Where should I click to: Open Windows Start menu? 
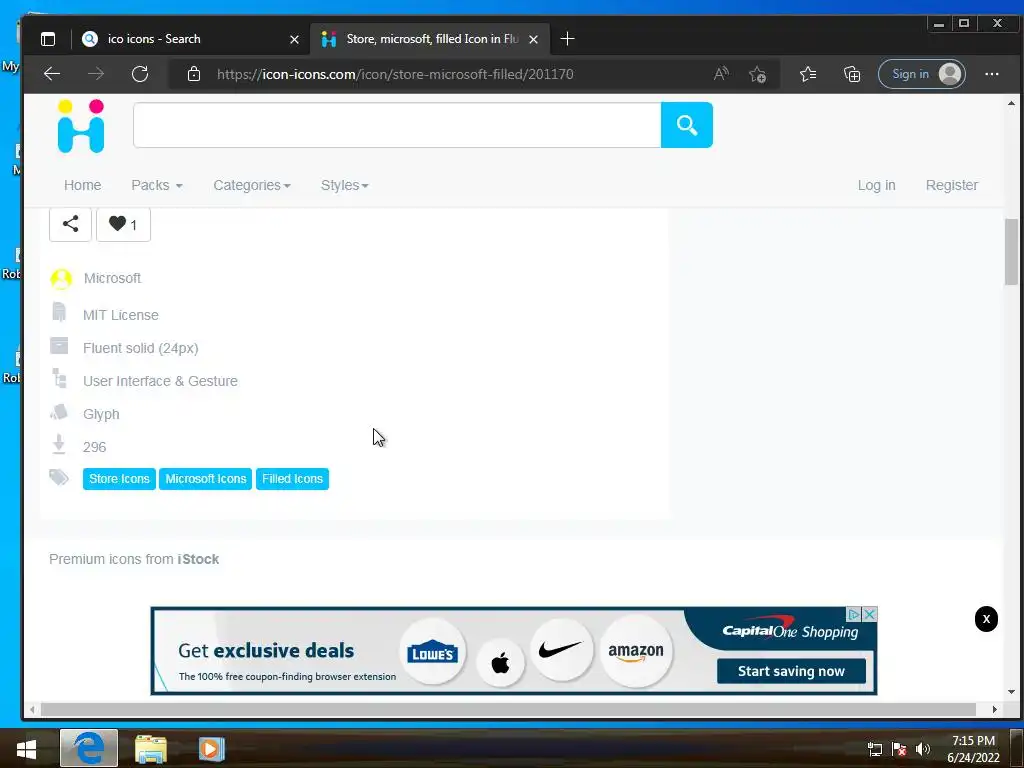27,748
